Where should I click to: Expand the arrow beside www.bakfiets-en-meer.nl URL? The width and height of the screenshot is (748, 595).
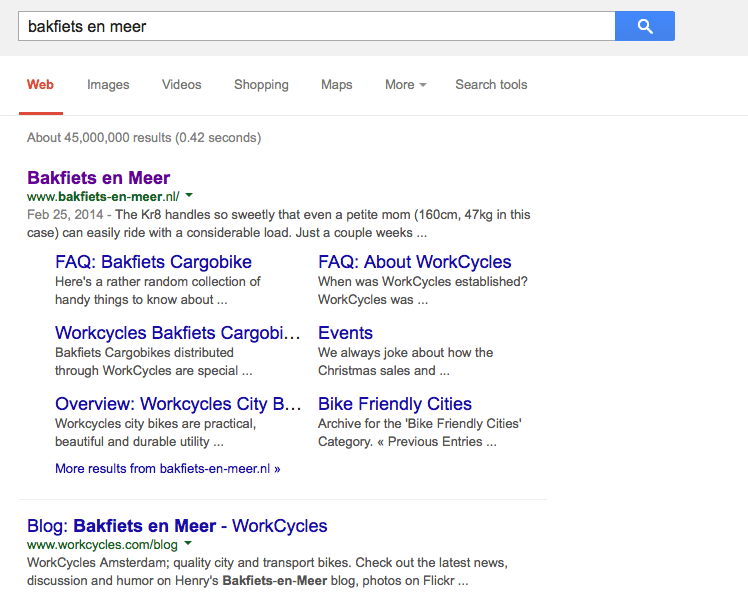[x=189, y=196]
